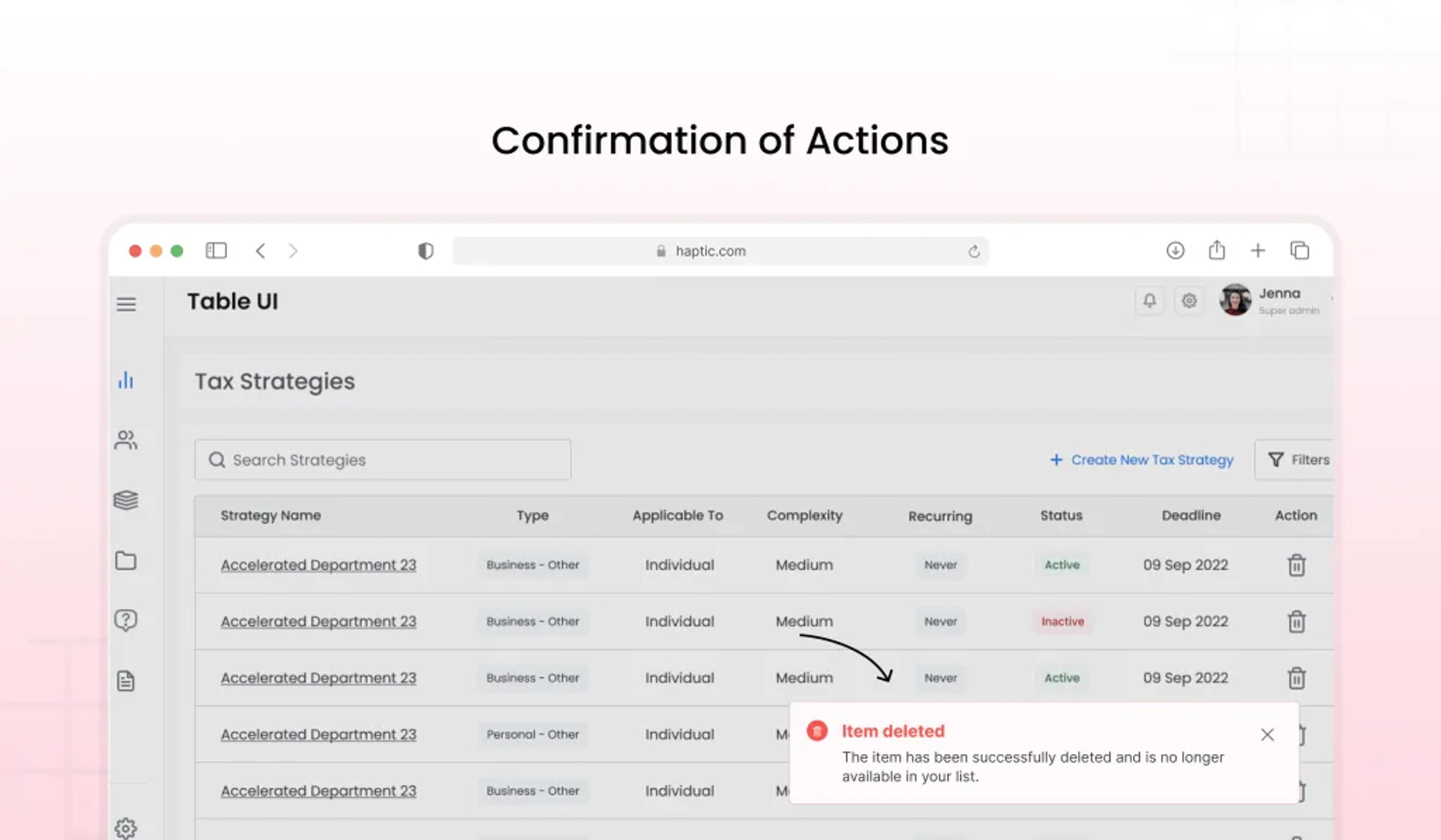1441x840 pixels.
Task: Open the hamburger menu in sidebar
Action: (x=126, y=304)
